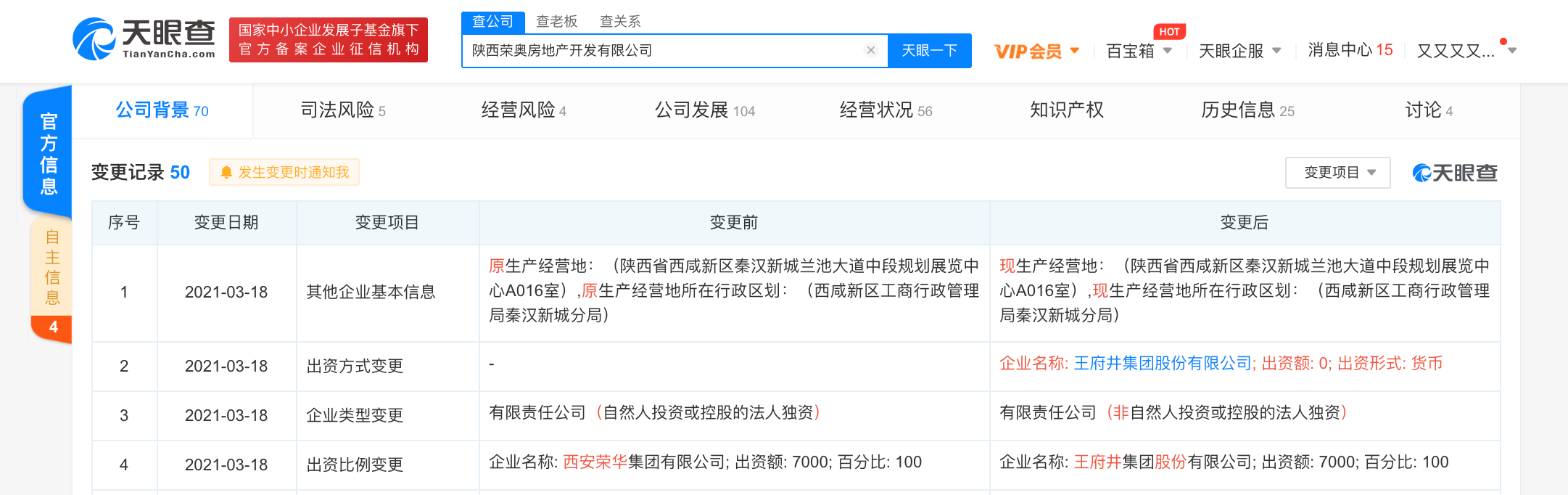Click the TianYanCha logo
This screenshot has height=495, width=1568.
pos(144,39)
